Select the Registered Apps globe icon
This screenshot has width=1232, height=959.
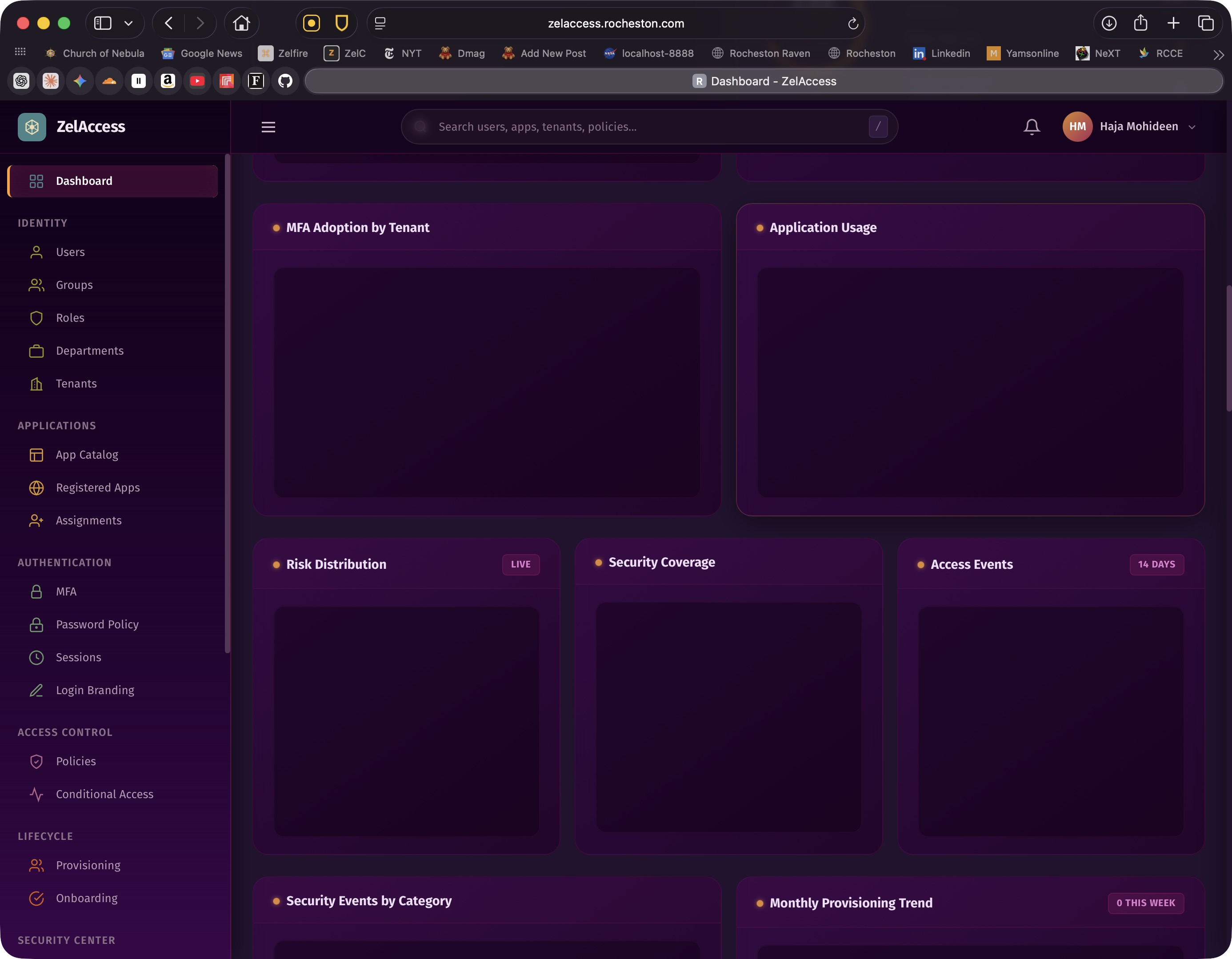point(36,487)
